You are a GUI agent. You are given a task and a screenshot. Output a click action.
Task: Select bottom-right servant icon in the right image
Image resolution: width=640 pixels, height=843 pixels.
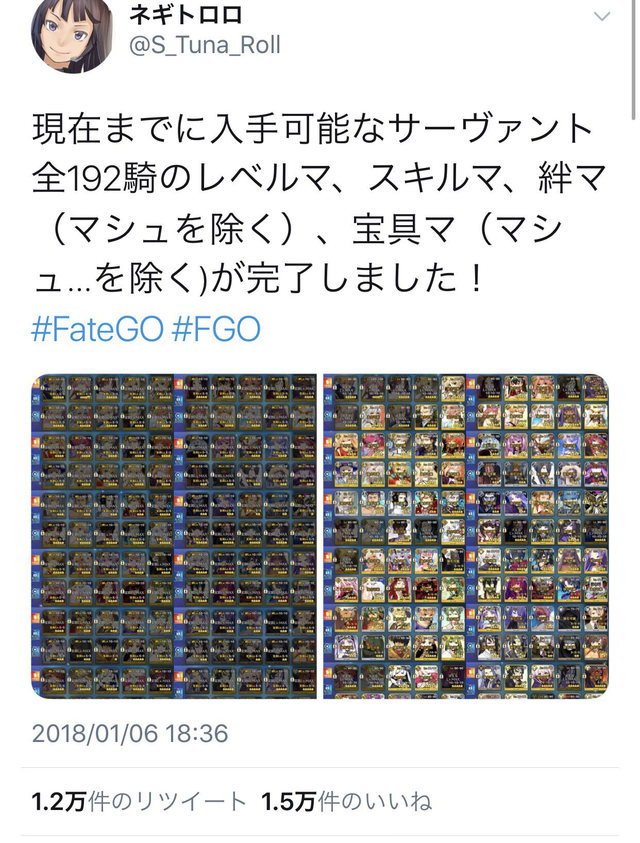595,677
